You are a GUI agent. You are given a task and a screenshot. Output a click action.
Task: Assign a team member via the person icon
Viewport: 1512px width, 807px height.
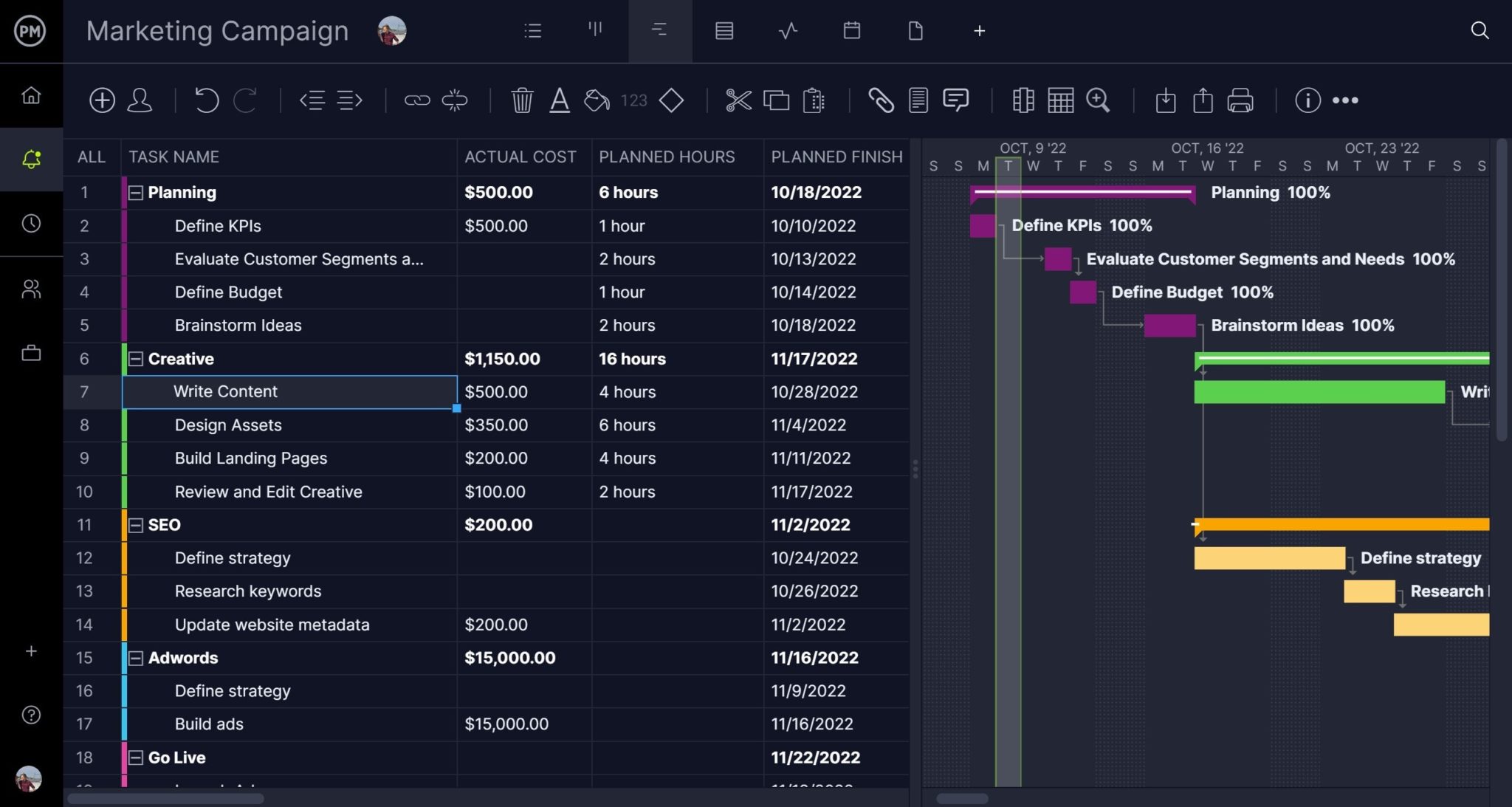pos(140,100)
